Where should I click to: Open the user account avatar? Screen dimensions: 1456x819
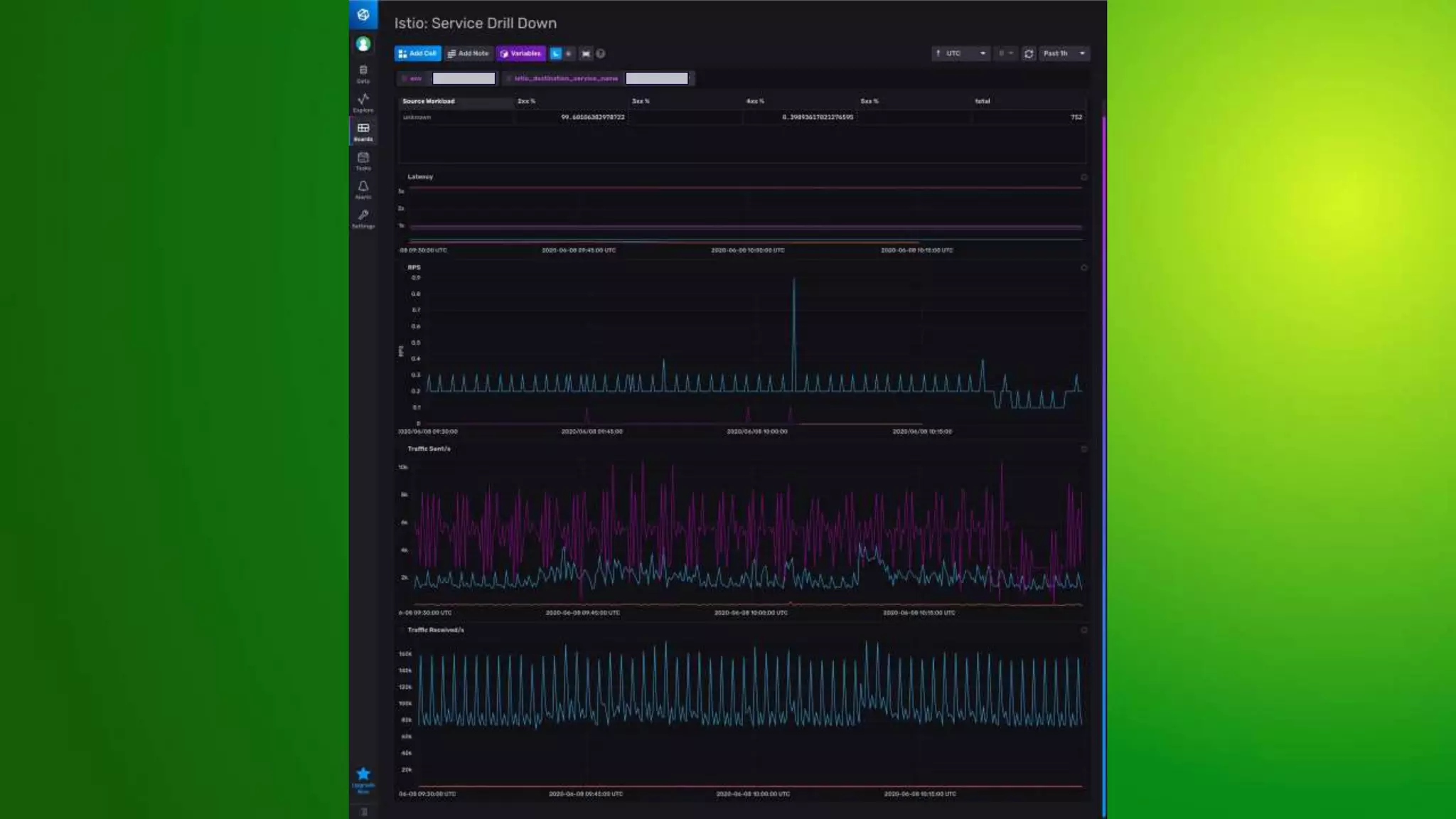coord(363,44)
